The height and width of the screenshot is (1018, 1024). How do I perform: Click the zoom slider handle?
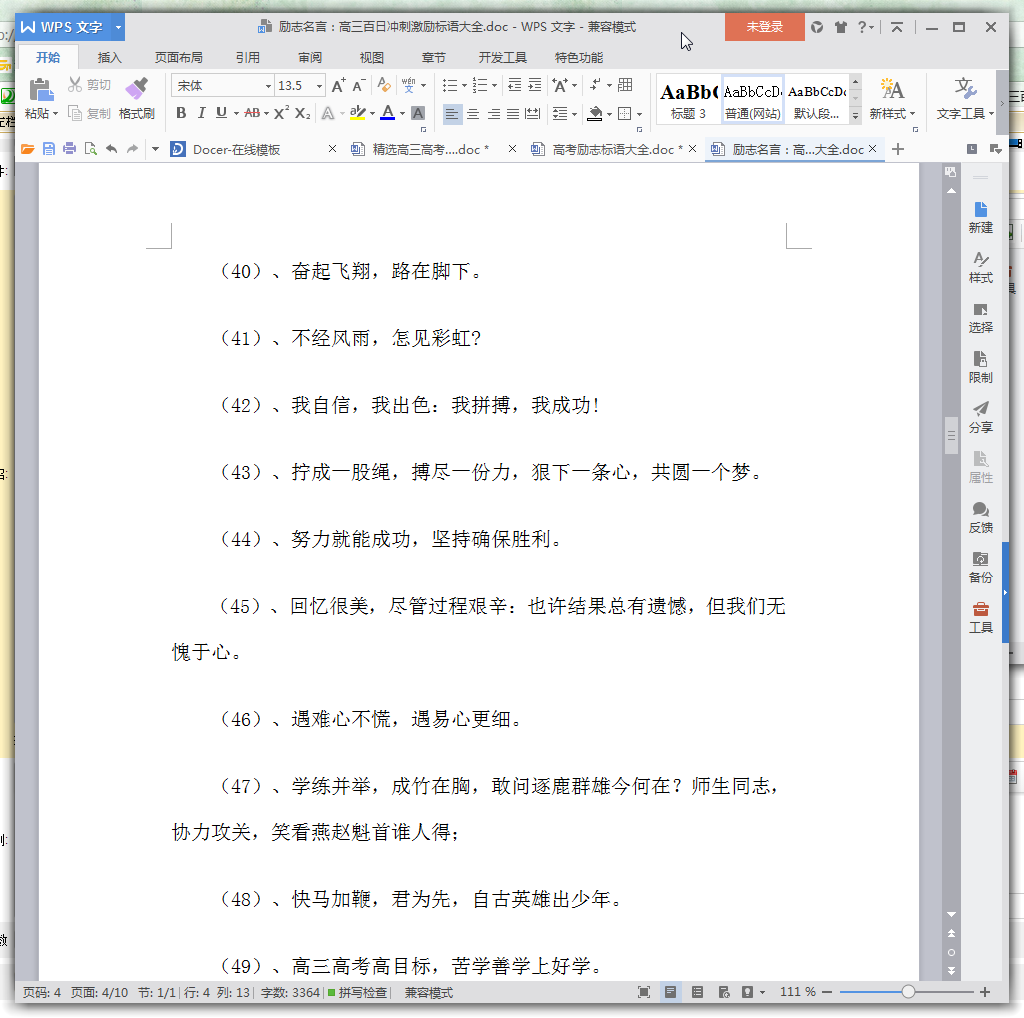tap(908, 992)
